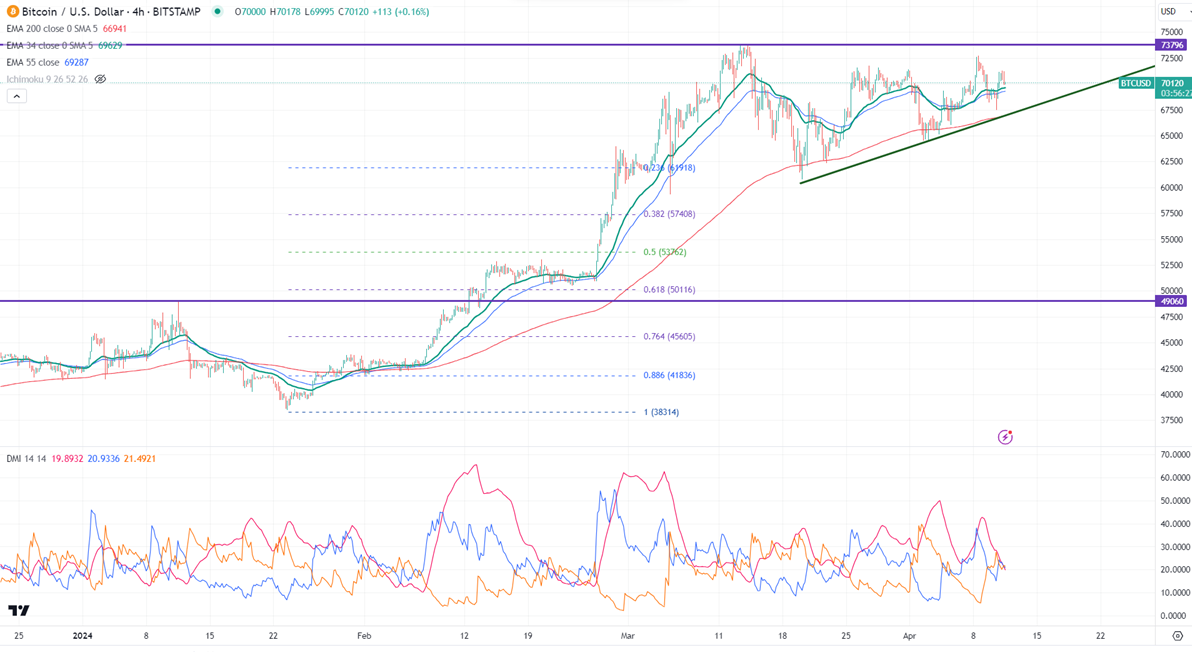Open chart settings hexagon gear icon

(x=1178, y=636)
